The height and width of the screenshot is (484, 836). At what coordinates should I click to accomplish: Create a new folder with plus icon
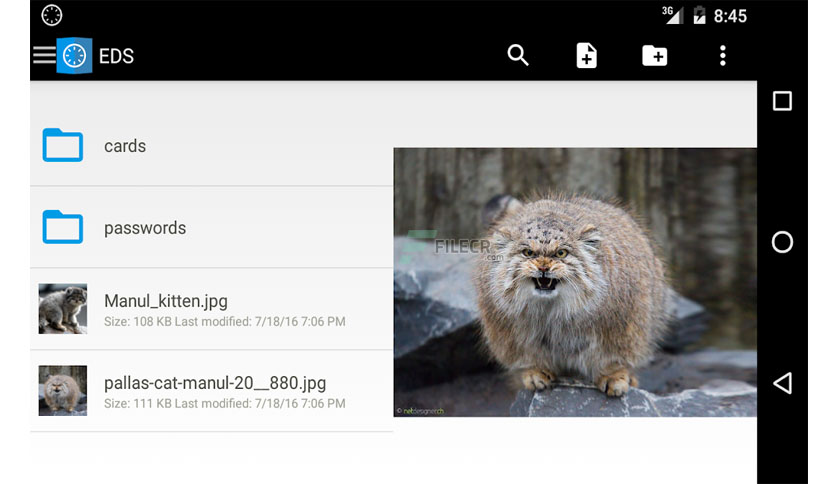655,55
